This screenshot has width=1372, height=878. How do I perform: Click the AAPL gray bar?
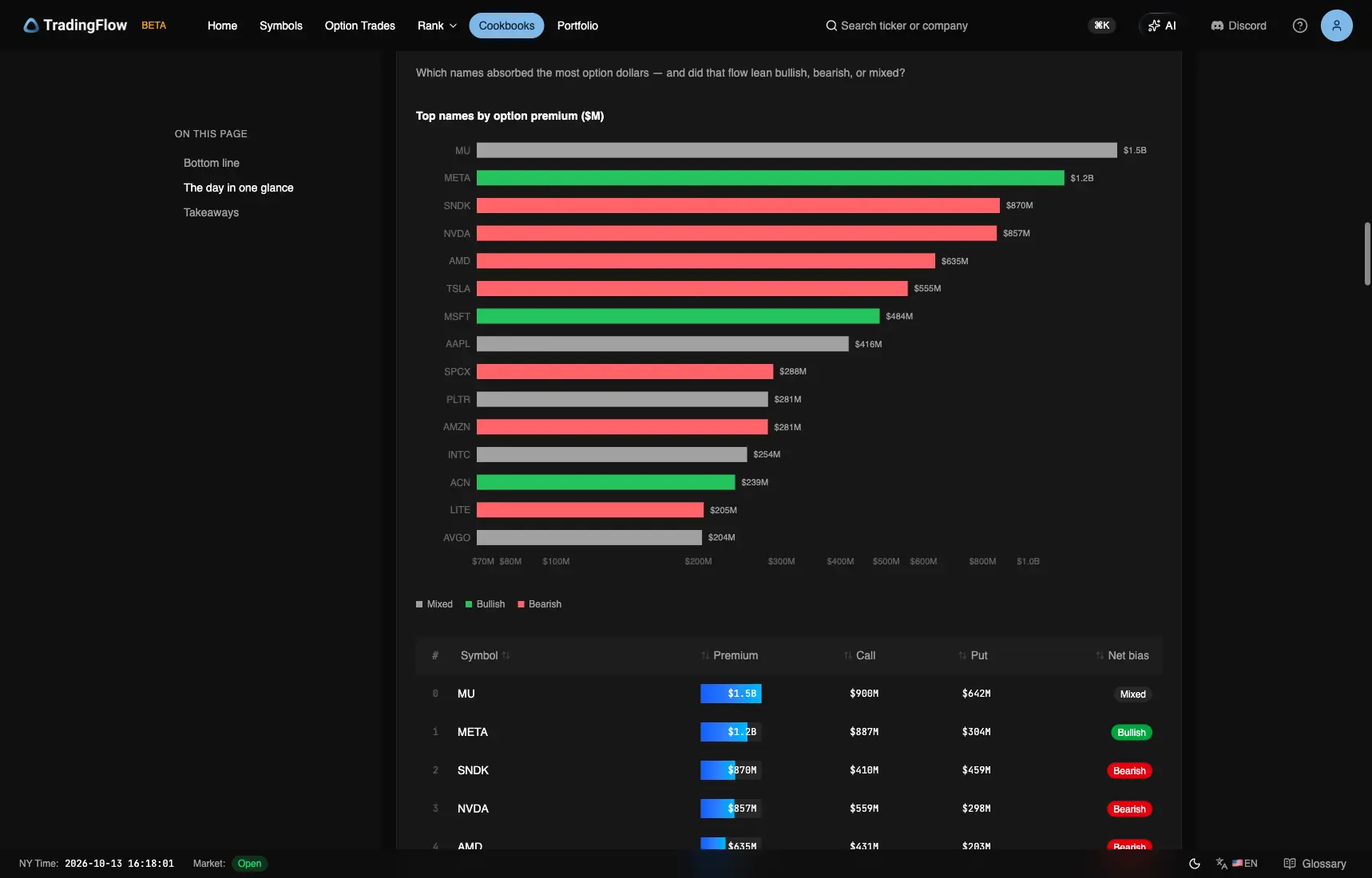pos(662,344)
